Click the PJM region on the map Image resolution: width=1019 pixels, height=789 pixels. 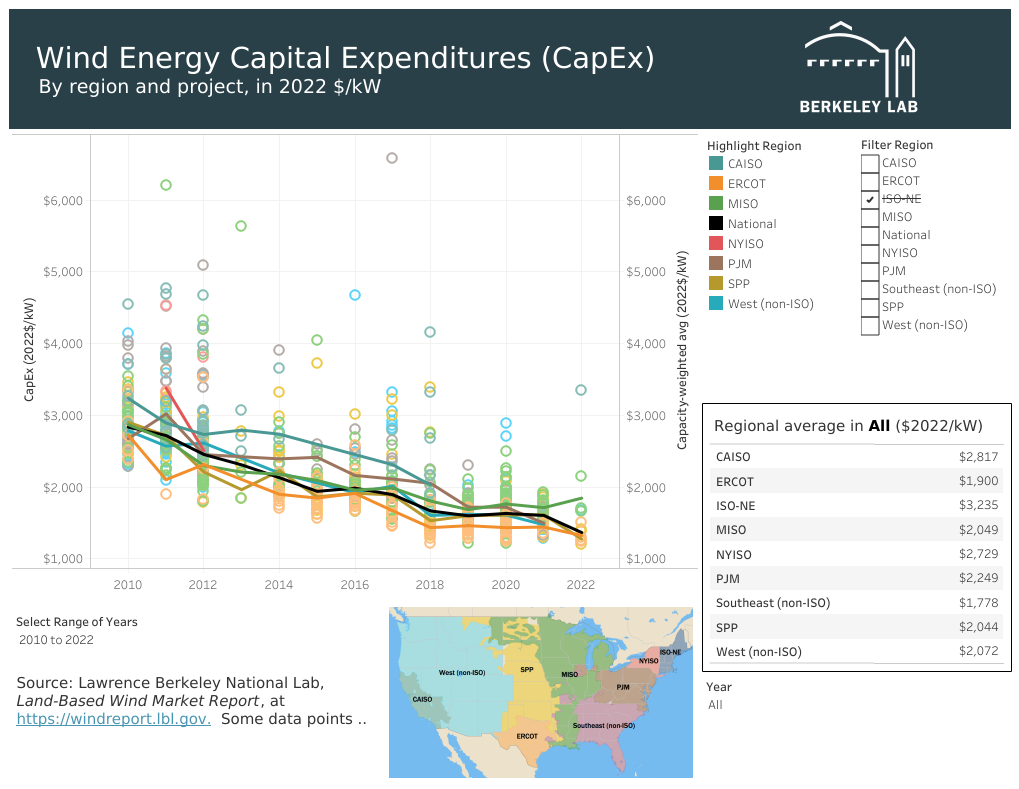click(623, 687)
